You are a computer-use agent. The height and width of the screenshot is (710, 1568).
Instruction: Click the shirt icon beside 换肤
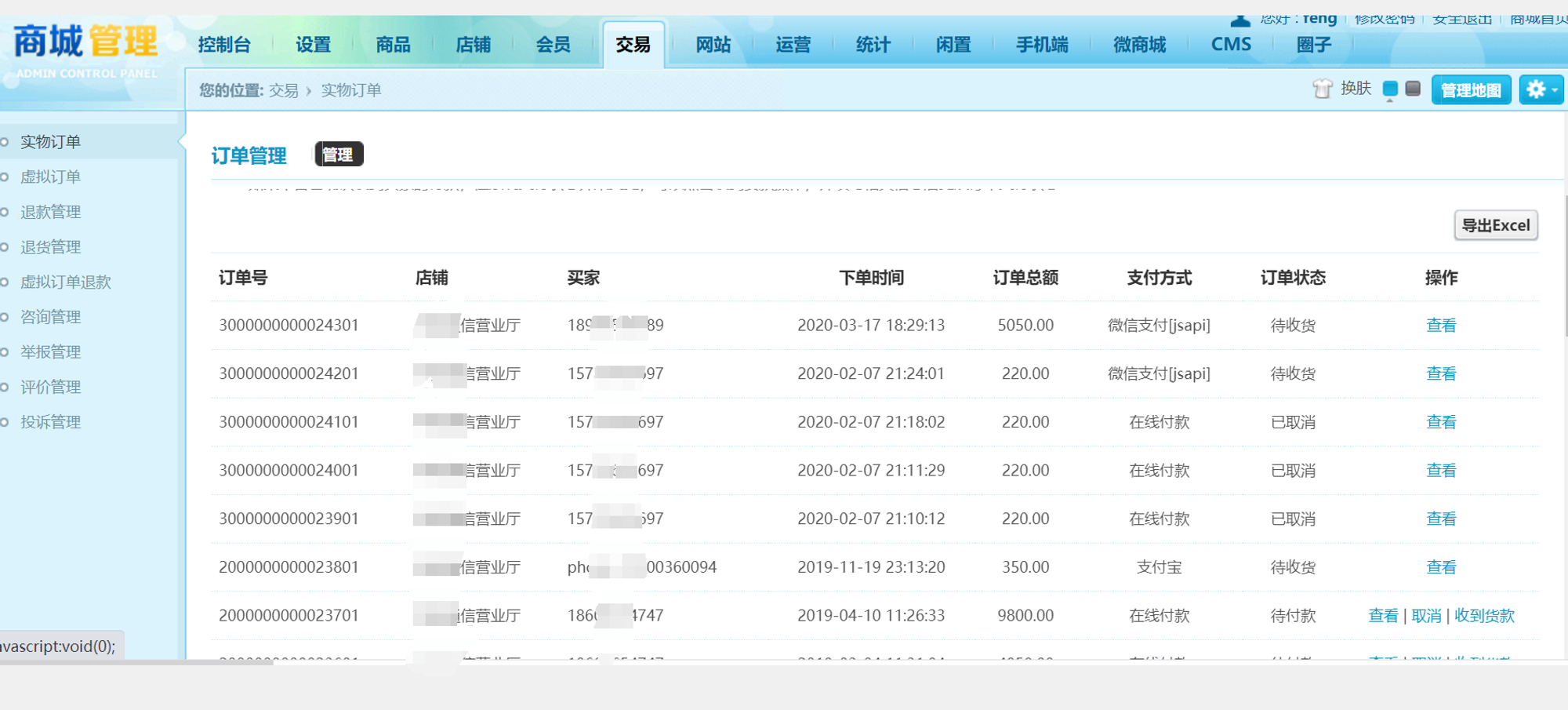pyautogui.click(x=1322, y=89)
